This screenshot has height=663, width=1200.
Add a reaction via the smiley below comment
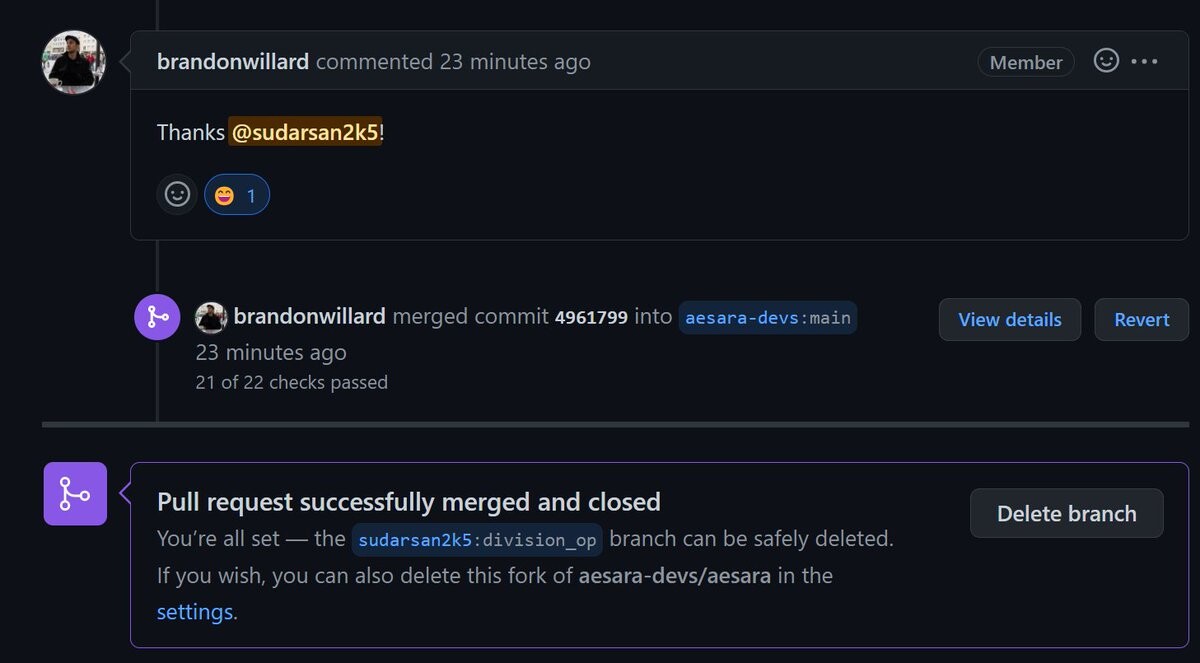tap(177, 194)
